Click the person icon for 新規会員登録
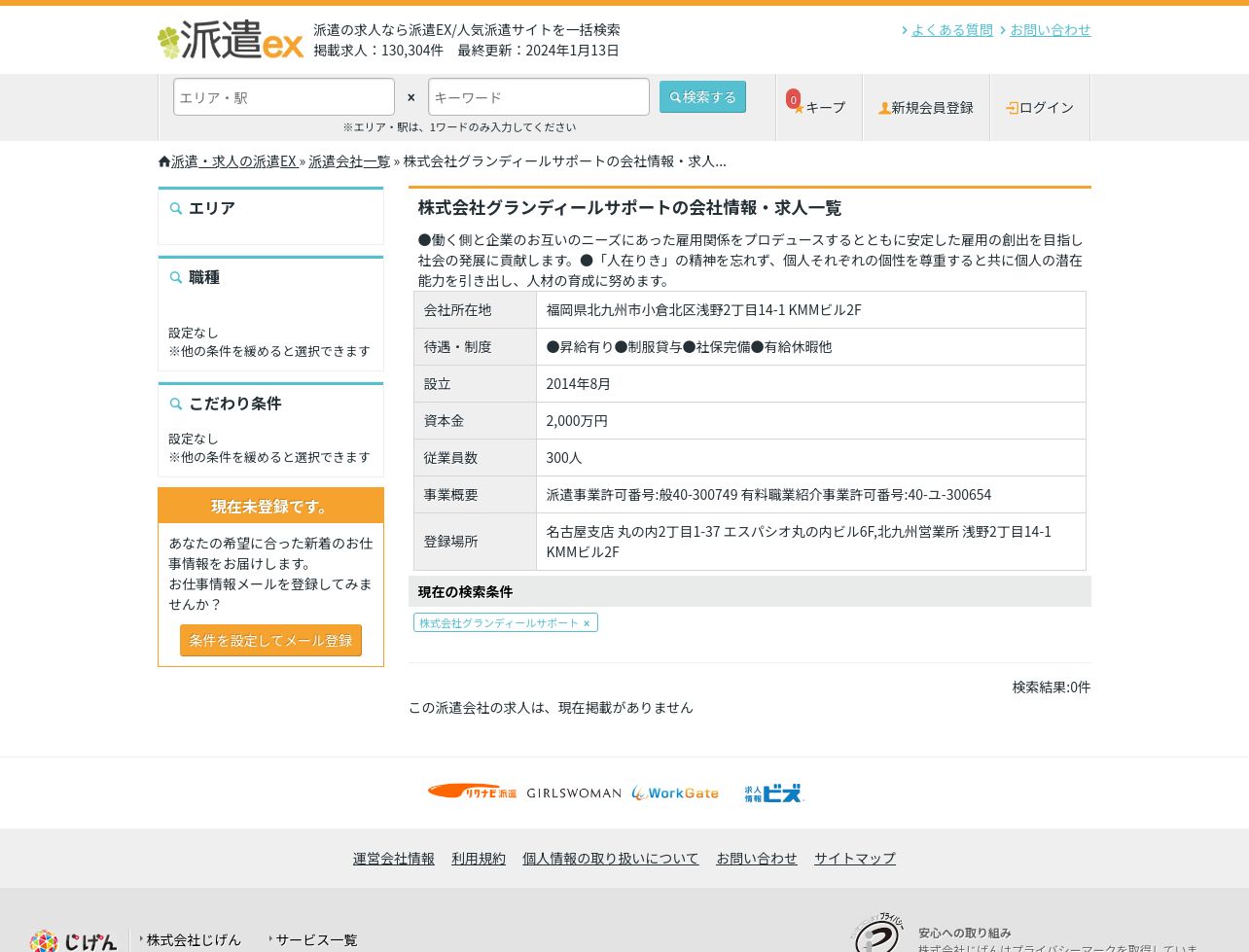1249x952 pixels. pyautogui.click(x=884, y=108)
